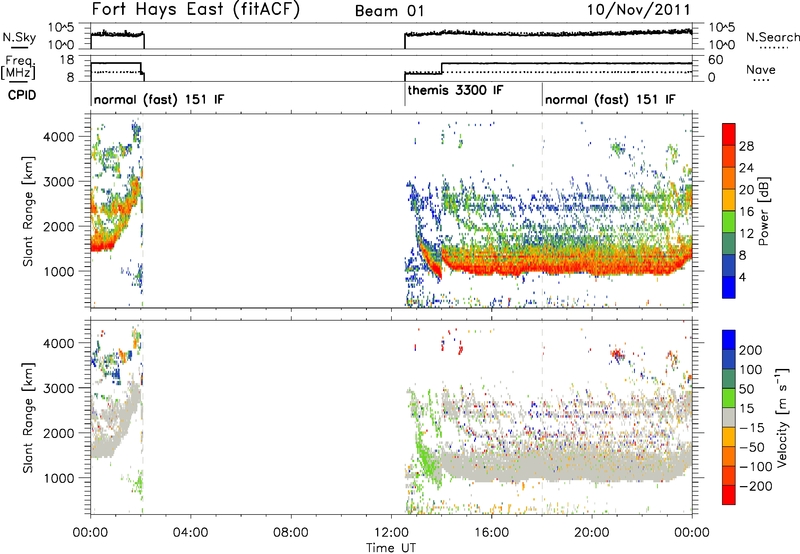Click the "200" tick on velocity colorbar
The height and width of the screenshot is (554, 800).
point(751,350)
